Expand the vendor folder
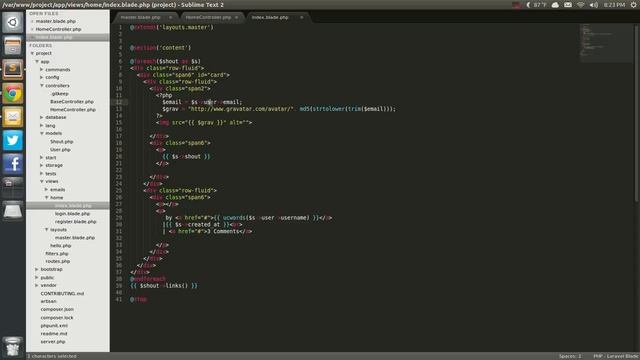This screenshot has height=360, width=640. tap(37, 285)
